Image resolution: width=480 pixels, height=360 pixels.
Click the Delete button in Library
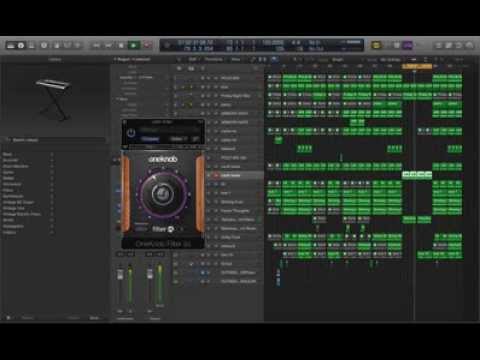pyautogui.click(x=74, y=318)
